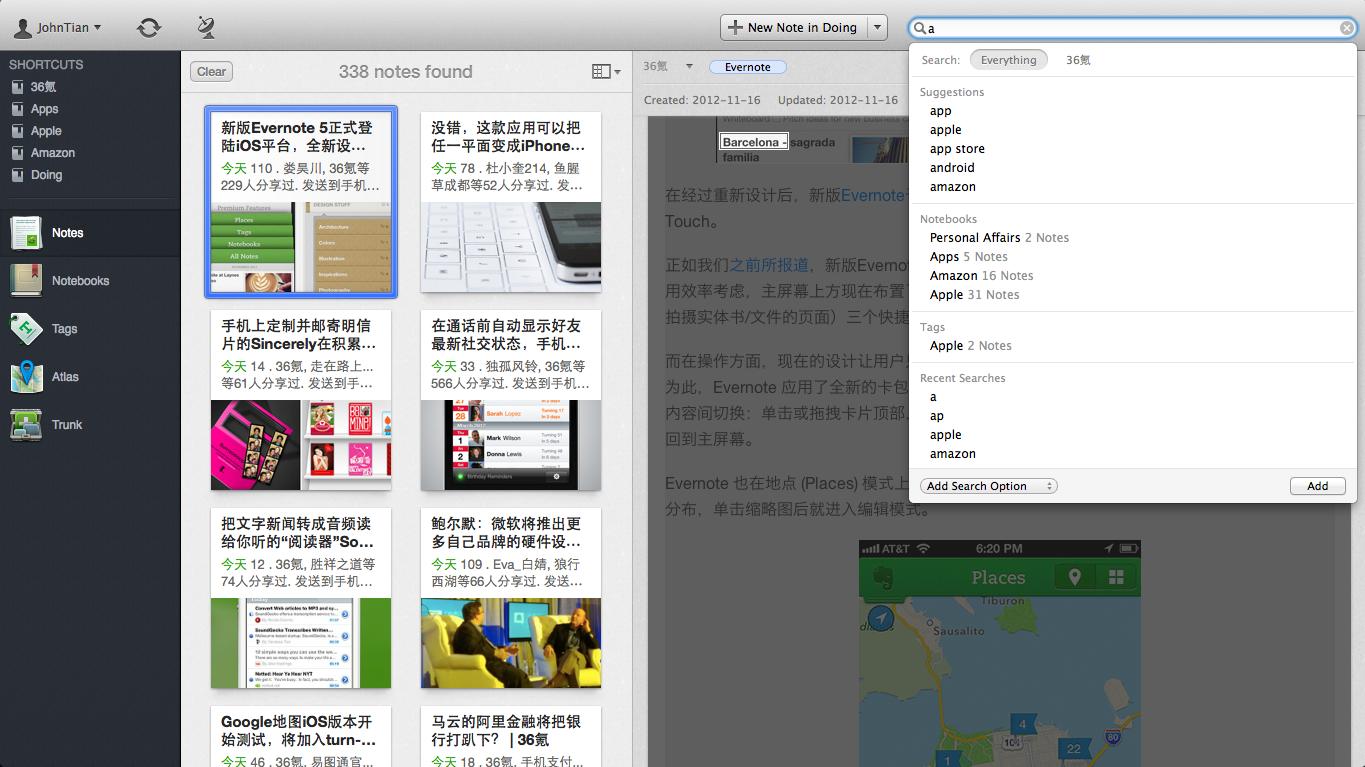Choose the 'app' suggestion
This screenshot has height=767, width=1365.
[x=940, y=111]
